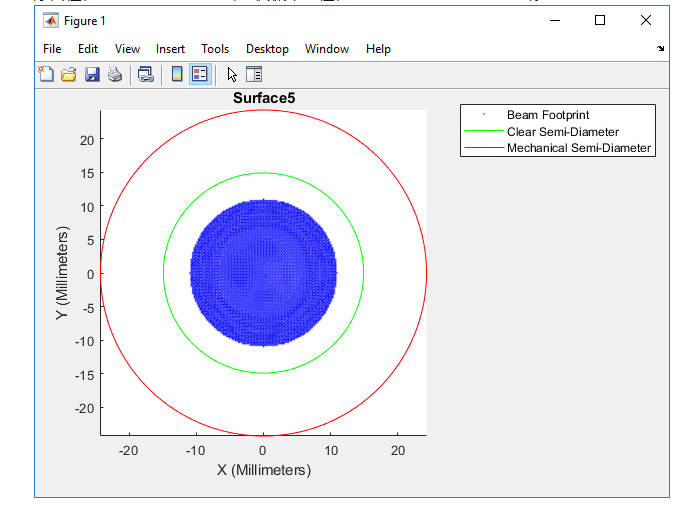Expand the Desktop menu
The width and height of the screenshot is (685, 506).
click(267, 49)
